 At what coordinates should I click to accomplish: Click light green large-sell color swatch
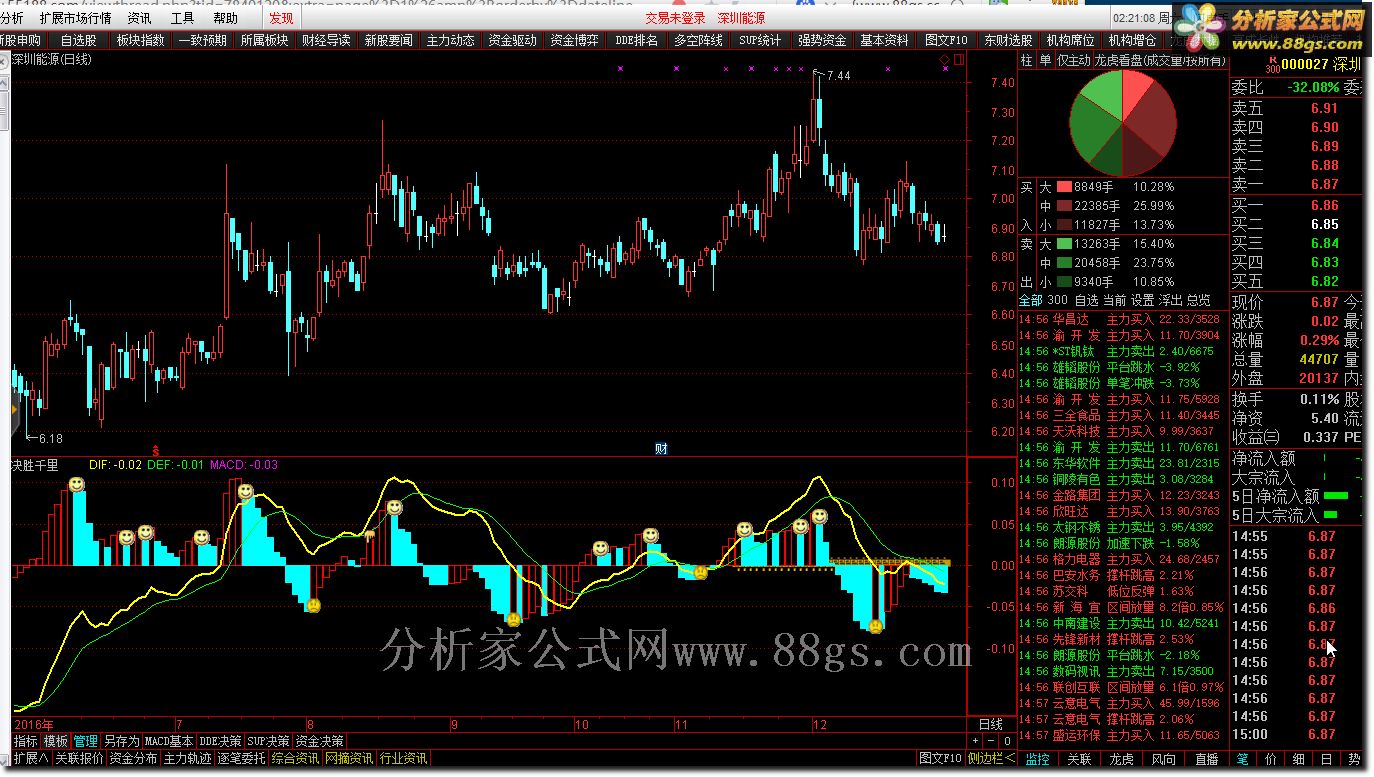1064,244
